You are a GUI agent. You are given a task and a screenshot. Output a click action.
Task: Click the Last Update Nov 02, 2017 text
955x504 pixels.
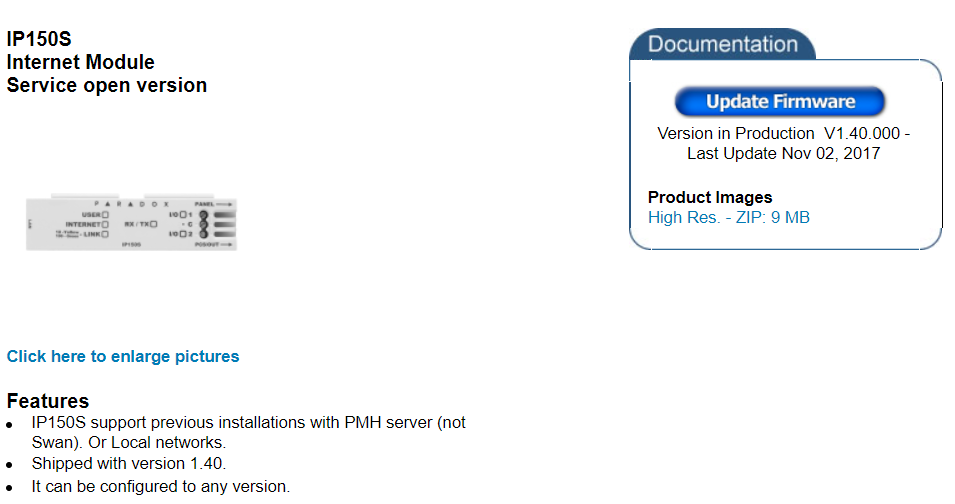pyautogui.click(x=783, y=154)
